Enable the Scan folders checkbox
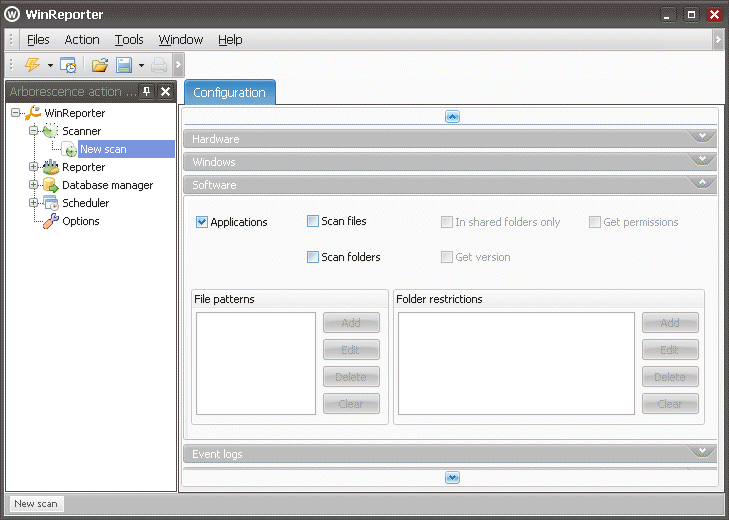 point(312,257)
